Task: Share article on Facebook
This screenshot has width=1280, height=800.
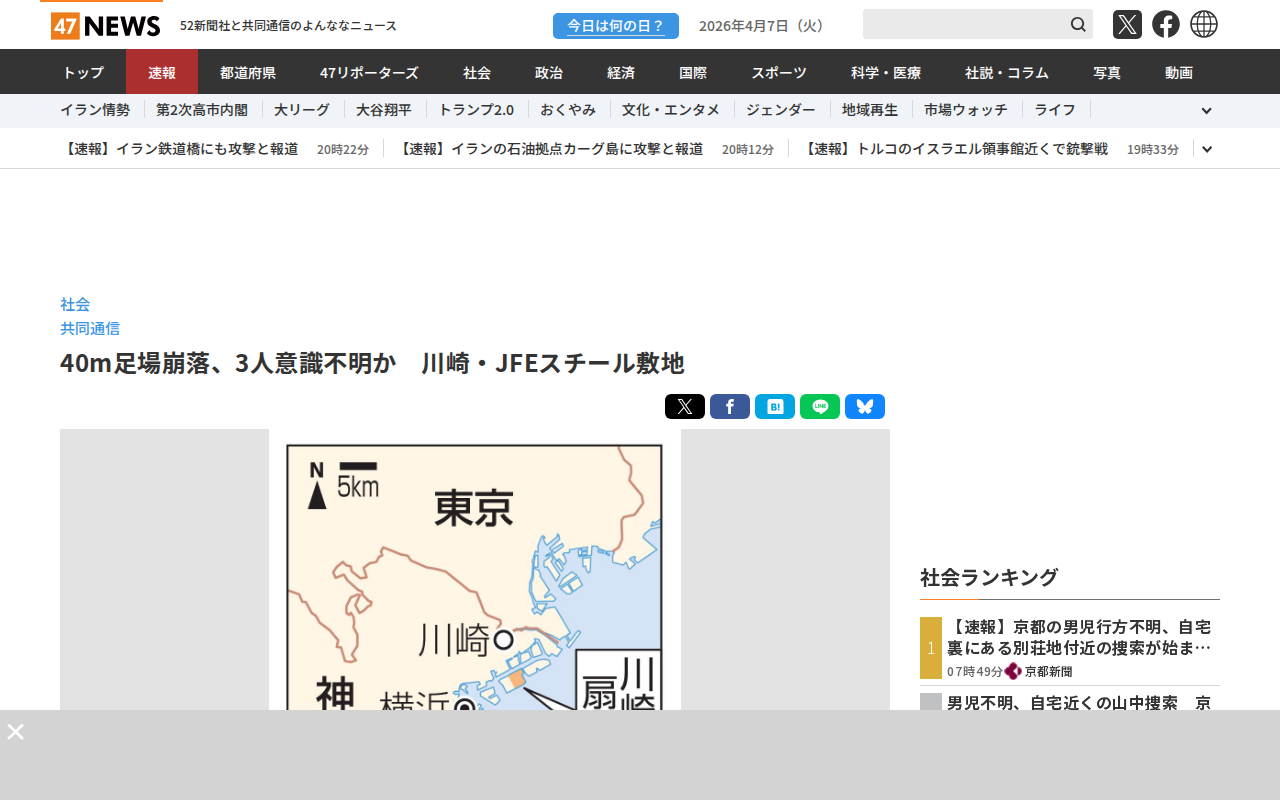Action: tap(730, 407)
